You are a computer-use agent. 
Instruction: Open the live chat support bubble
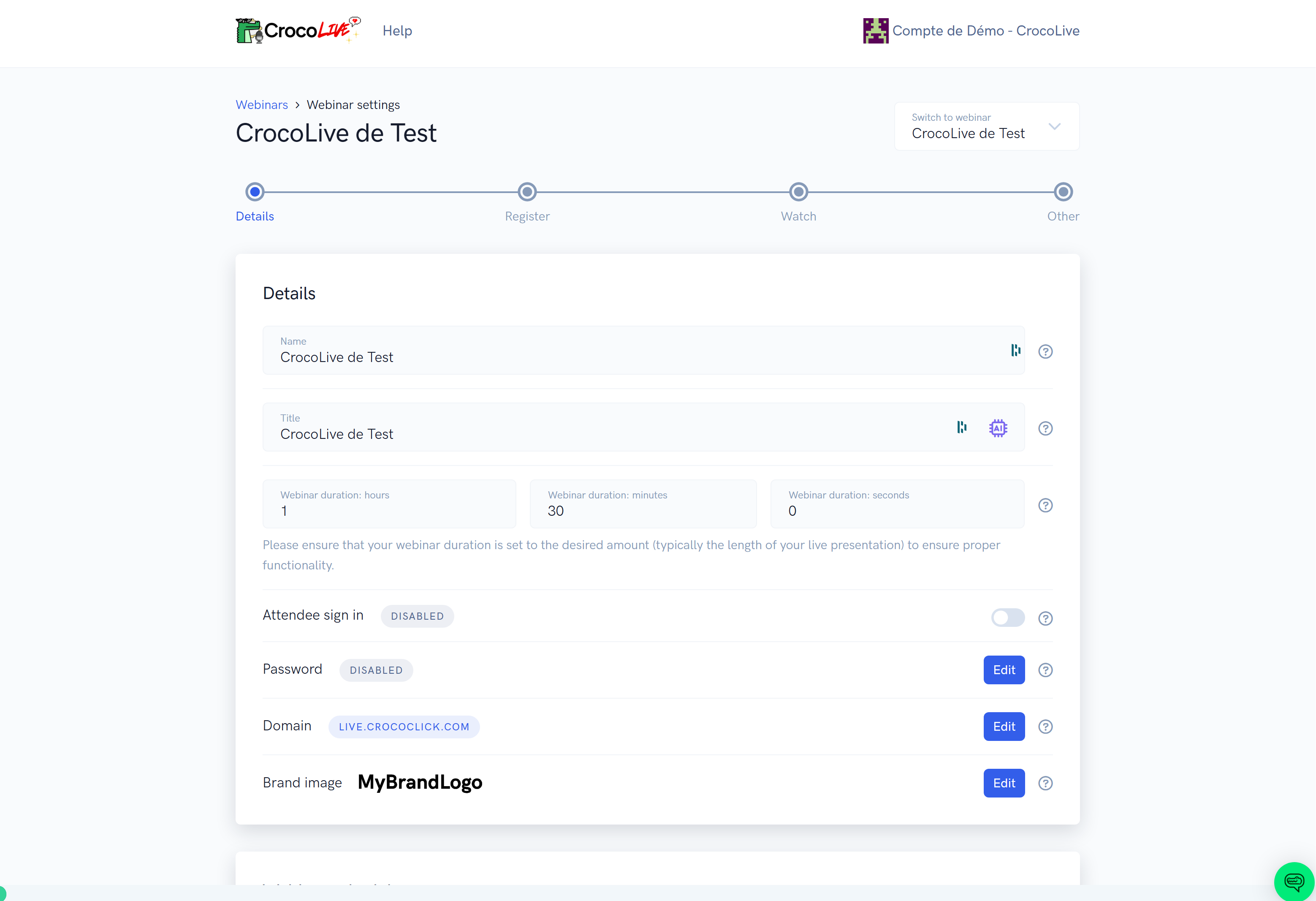tap(1294, 881)
